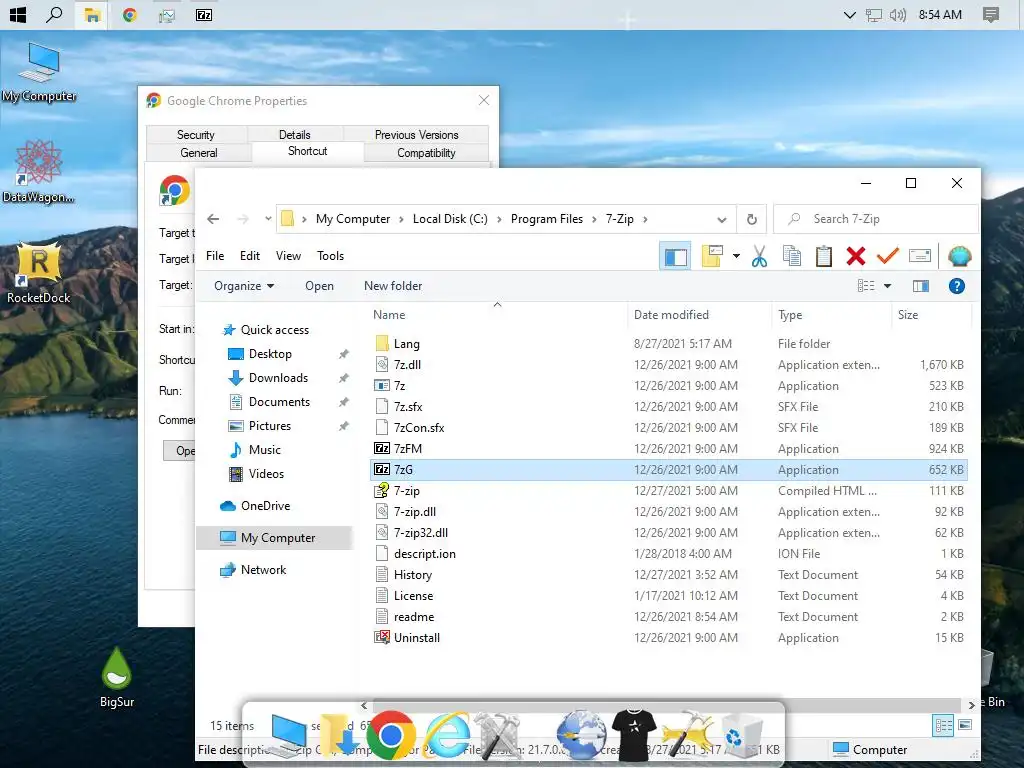Open the dropdown arrow beside folder options icon
1024x768 pixels.
pos(736,256)
